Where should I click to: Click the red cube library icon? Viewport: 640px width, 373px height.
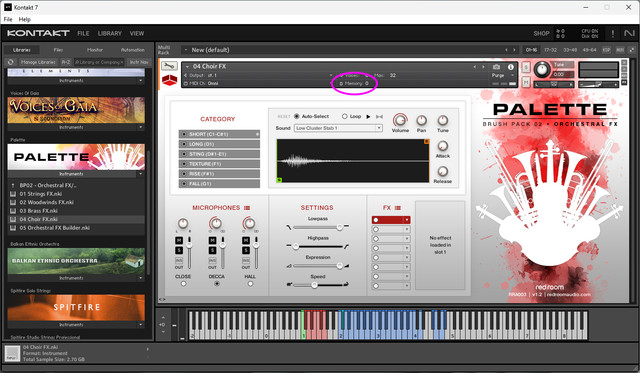tap(169, 80)
